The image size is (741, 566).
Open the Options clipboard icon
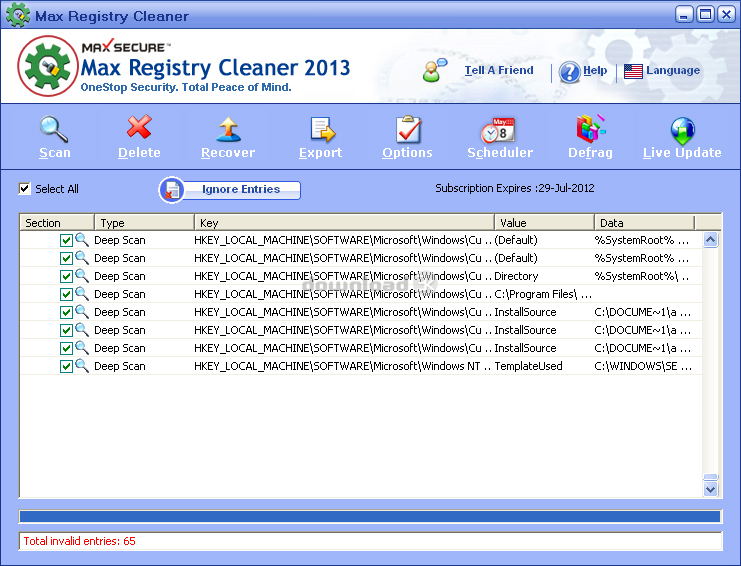(x=407, y=130)
